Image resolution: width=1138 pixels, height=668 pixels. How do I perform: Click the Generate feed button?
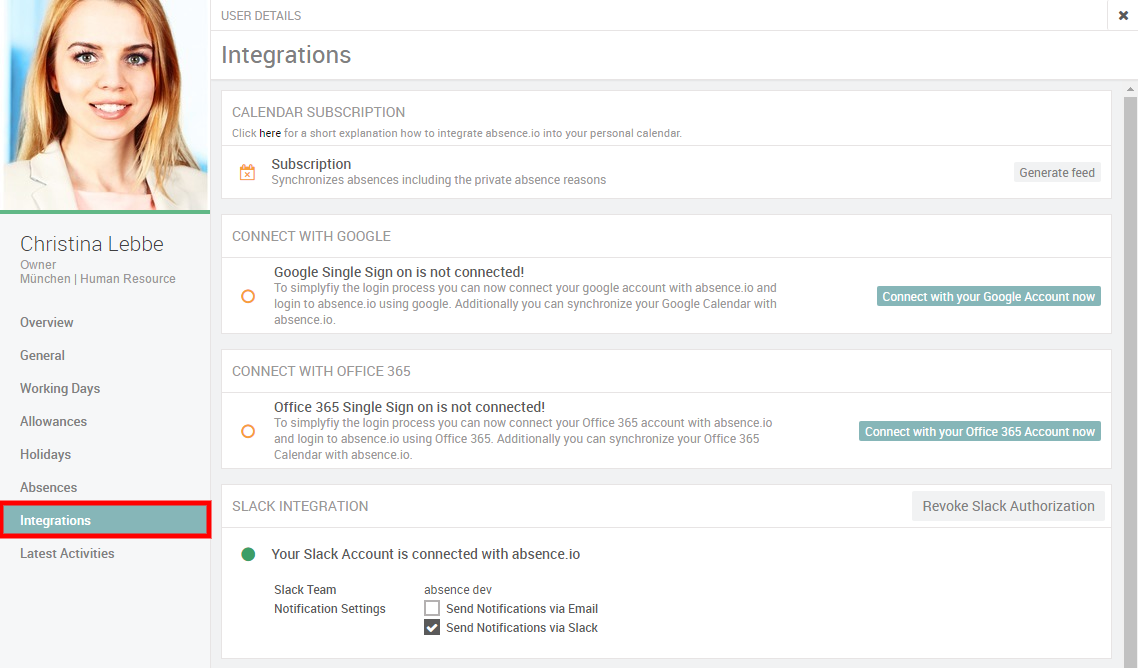[1057, 172]
